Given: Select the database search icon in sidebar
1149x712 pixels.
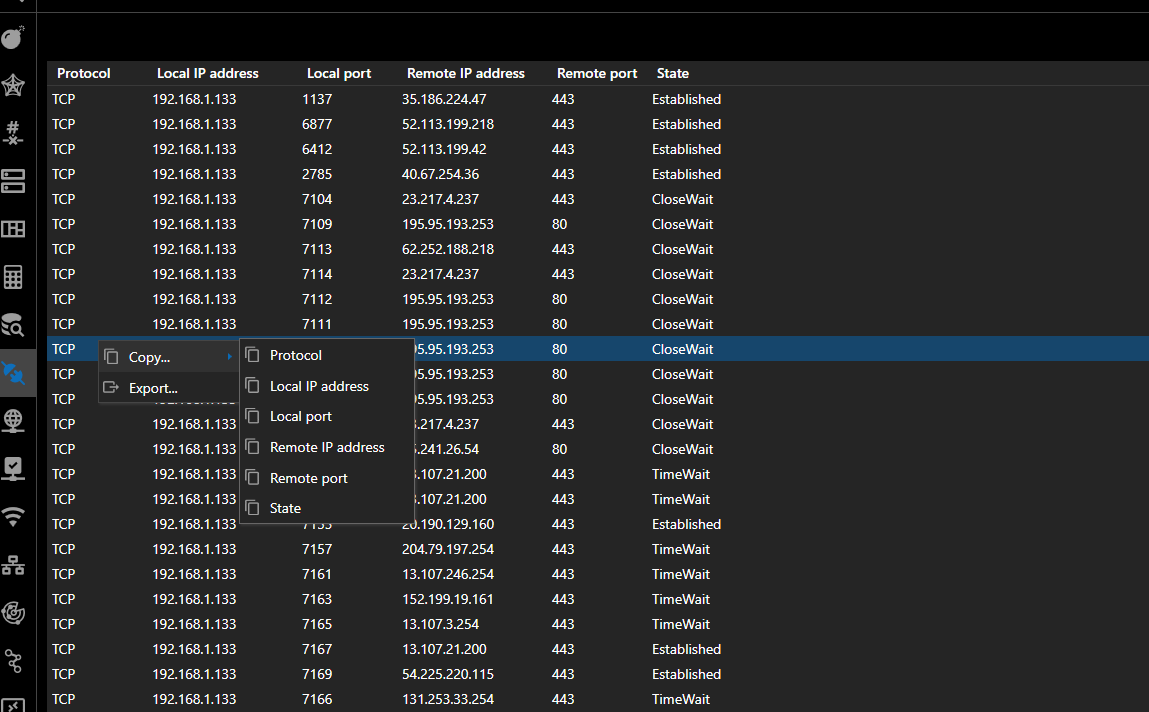Looking at the screenshot, I should click(x=13, y=325).
